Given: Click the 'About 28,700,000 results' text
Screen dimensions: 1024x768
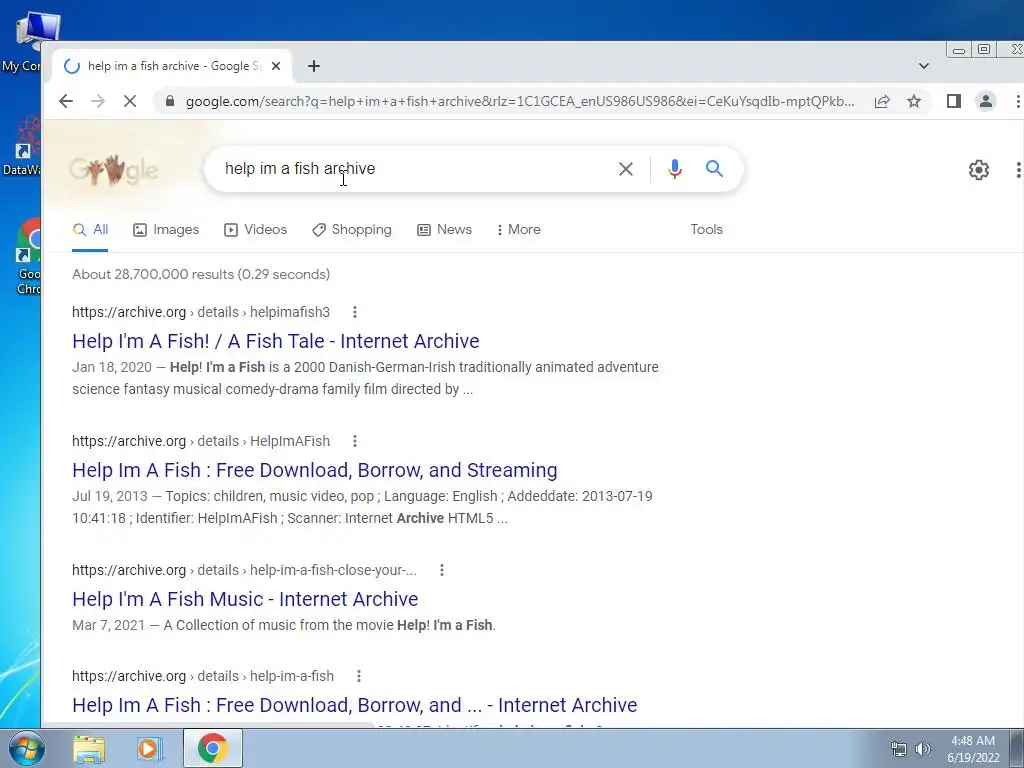Looking at the screenshot, I should pyautogui.click(x=200, y=274).
